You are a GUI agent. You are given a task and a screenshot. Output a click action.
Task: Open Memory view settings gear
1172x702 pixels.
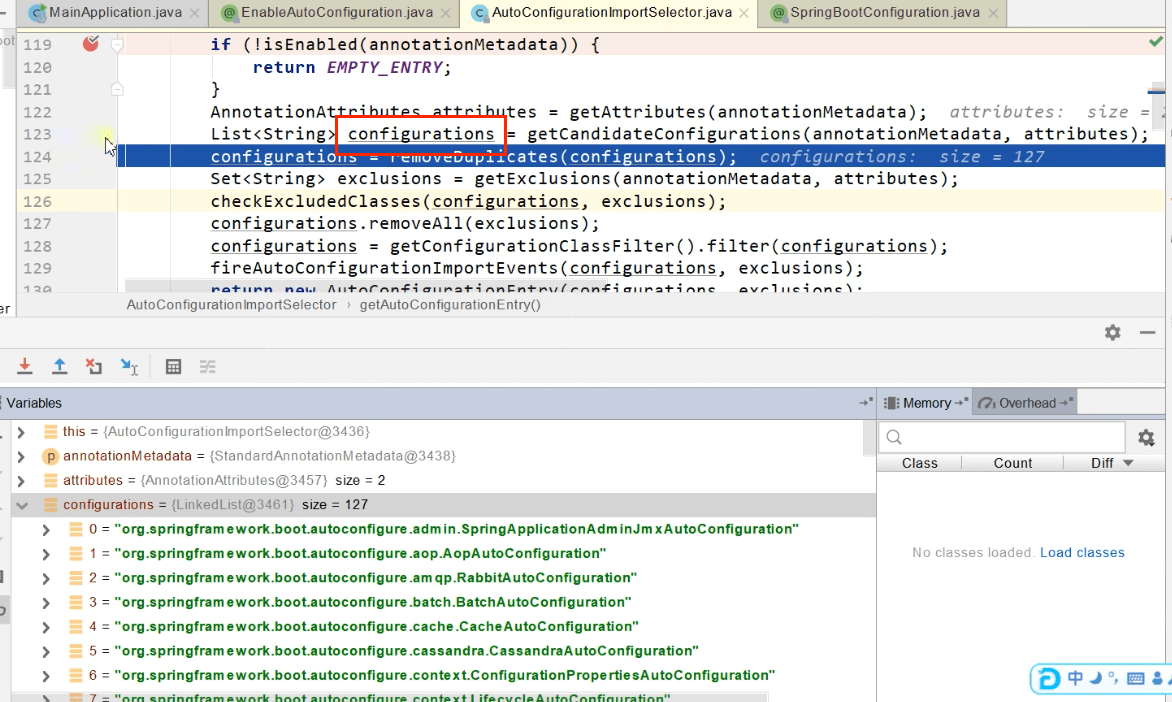click(x=1146, y=438)
